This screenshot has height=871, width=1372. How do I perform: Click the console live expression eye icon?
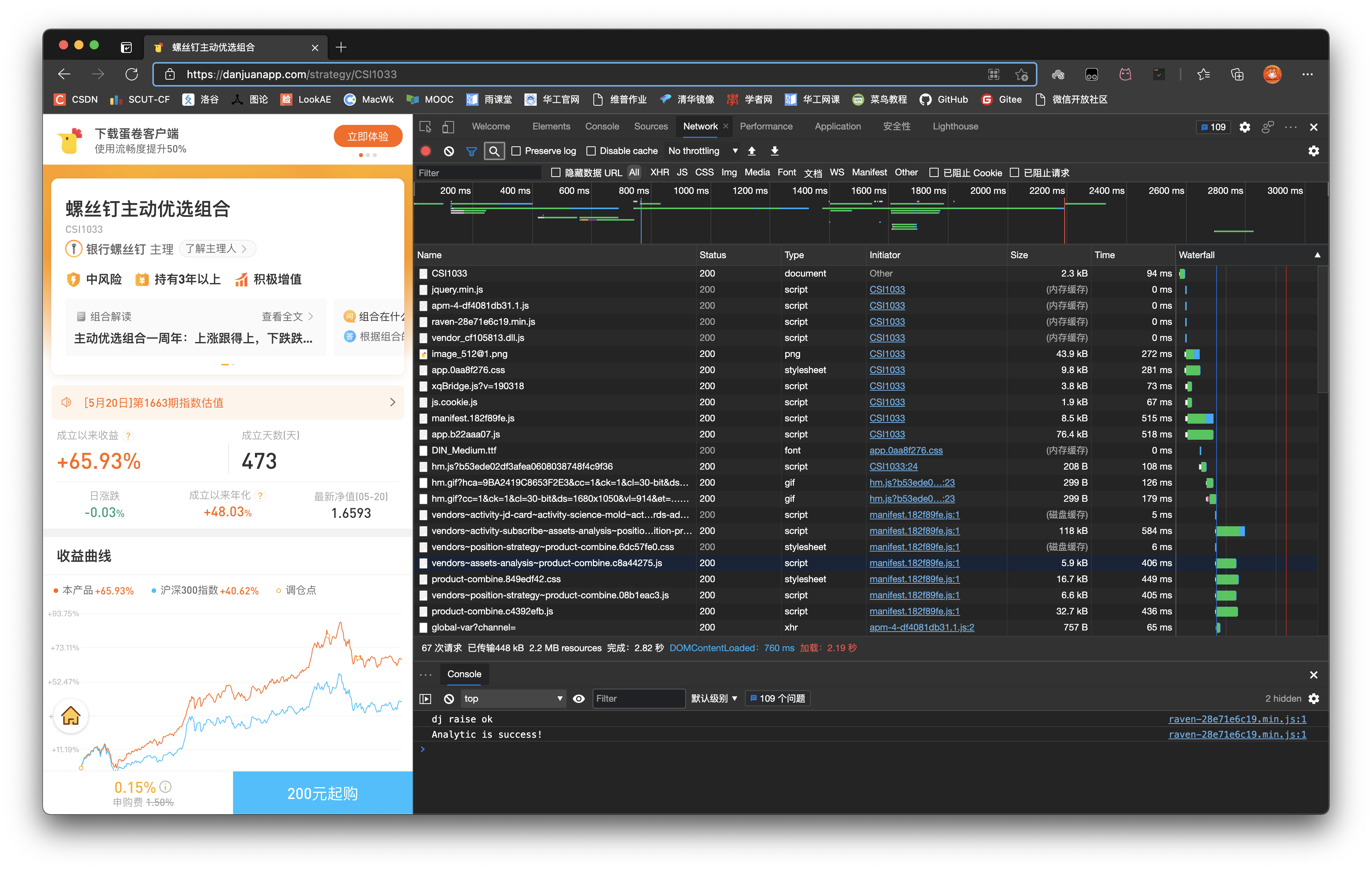coord(578,698)
